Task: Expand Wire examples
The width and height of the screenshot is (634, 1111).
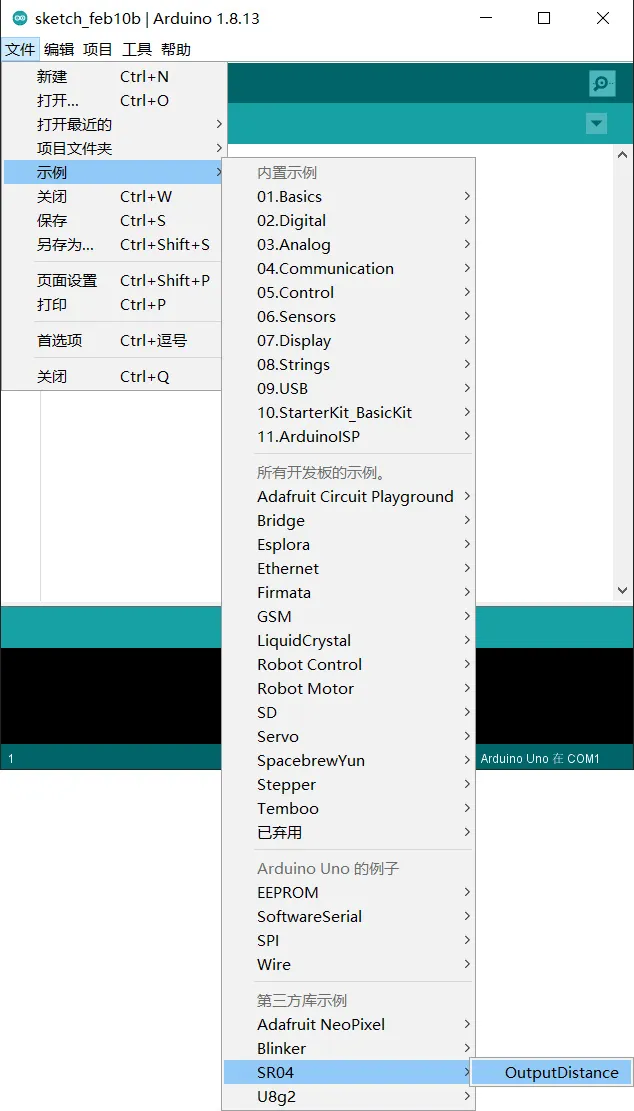Action: pos(349,965)
